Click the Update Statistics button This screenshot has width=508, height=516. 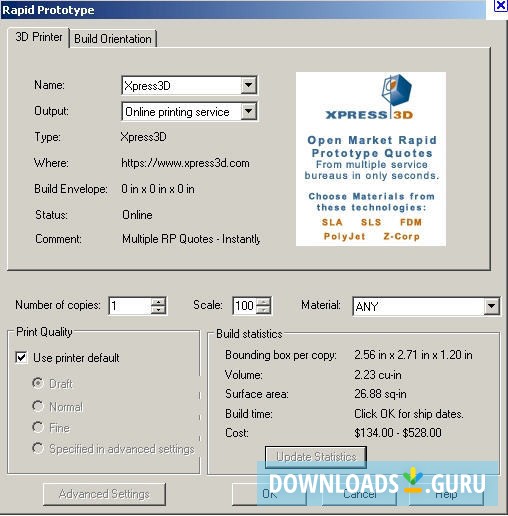(316, 457)
